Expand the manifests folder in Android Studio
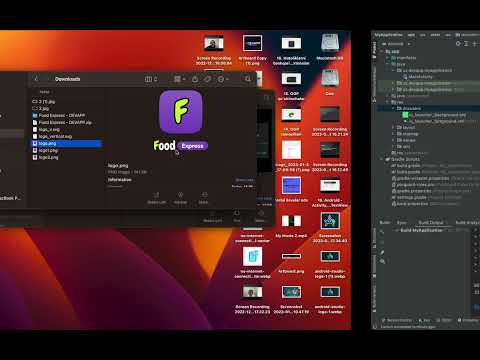This screenshot has width=480, height=360. pos(387,58)
